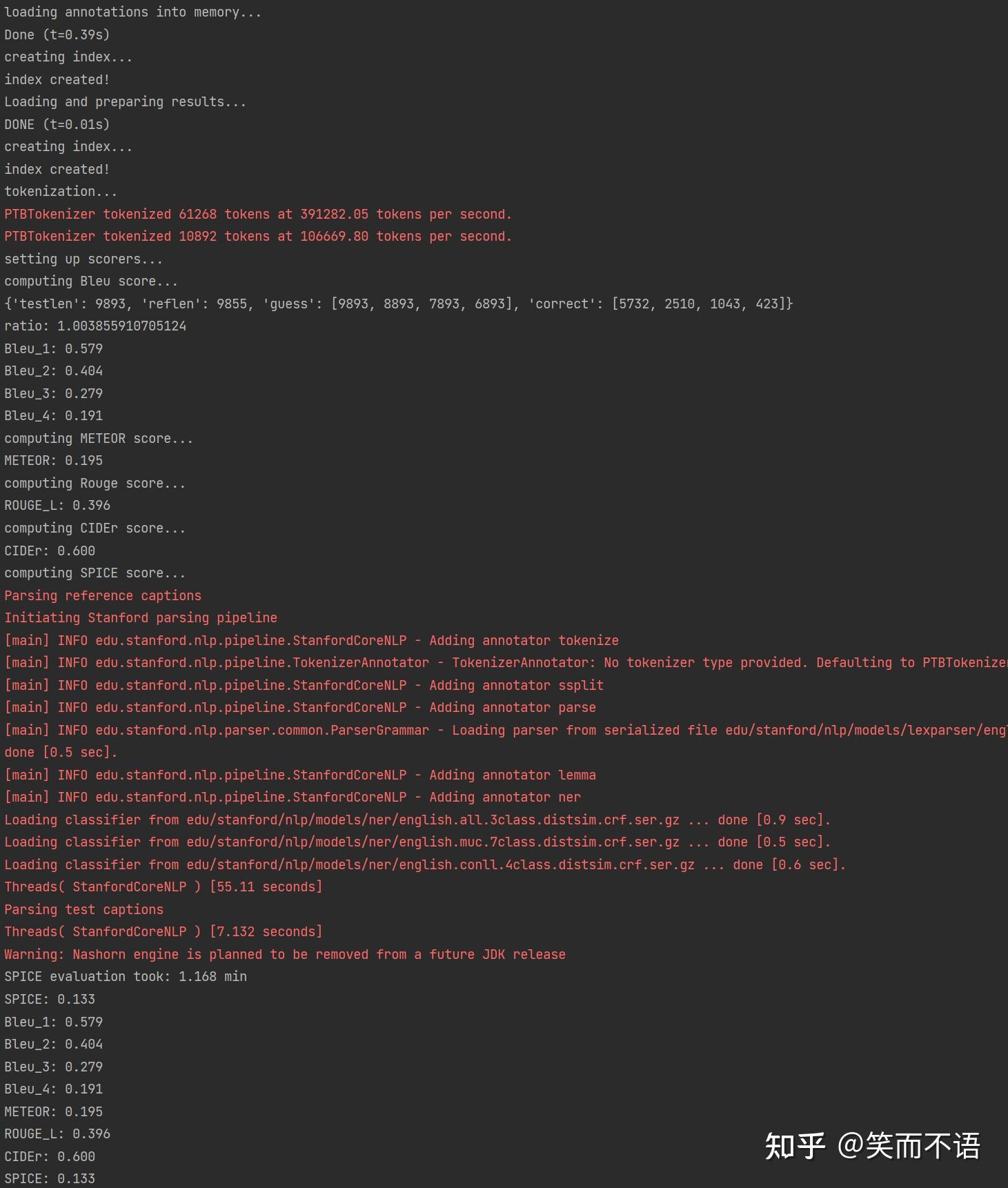The width and height of the screenshot is (1008, 1188).
Task: Click the "computing CIDEr score..." line
Action: 95,528
